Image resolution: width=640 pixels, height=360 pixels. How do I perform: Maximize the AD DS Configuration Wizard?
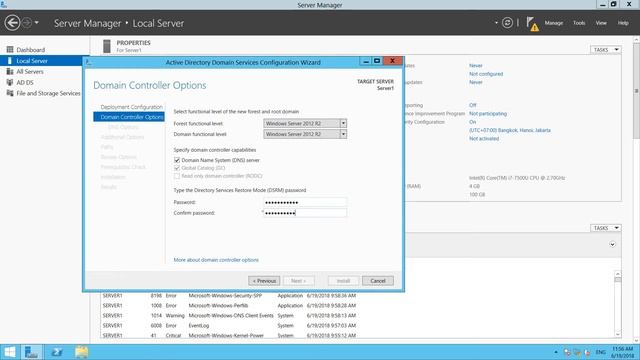point(377,61)
